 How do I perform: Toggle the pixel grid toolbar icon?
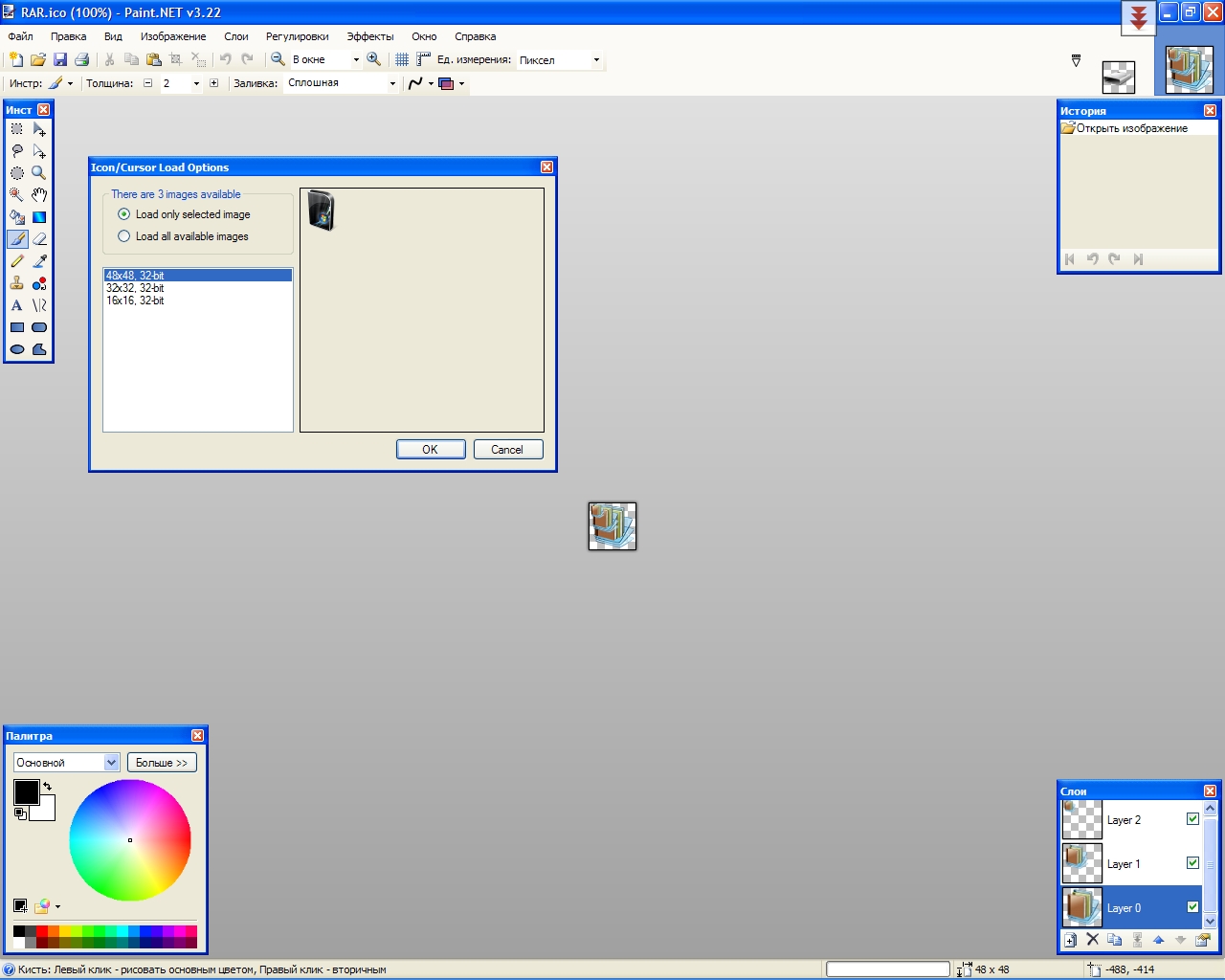click(402, 59)
